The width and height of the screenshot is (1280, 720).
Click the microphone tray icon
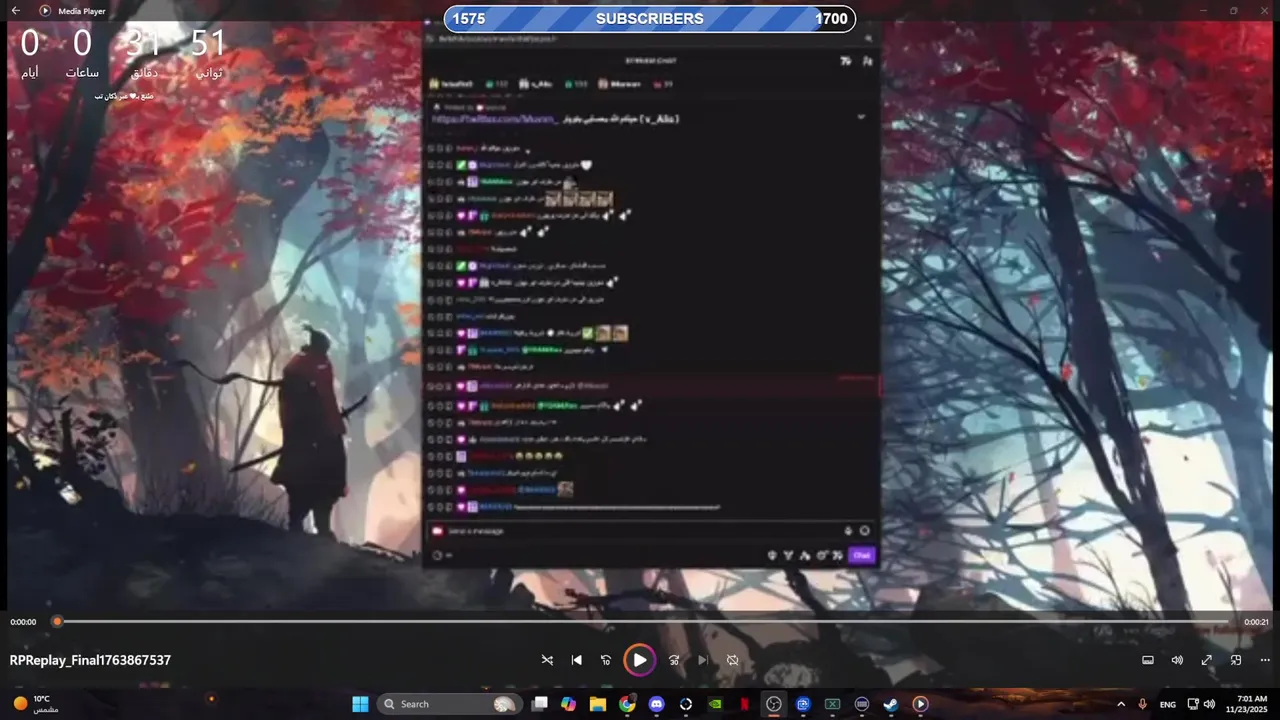tap(1143, 704)
